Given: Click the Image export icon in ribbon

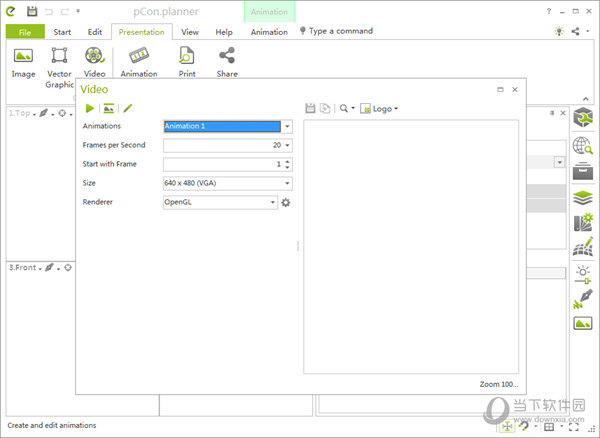Looking at the screenshot, I should coord(23,56).
